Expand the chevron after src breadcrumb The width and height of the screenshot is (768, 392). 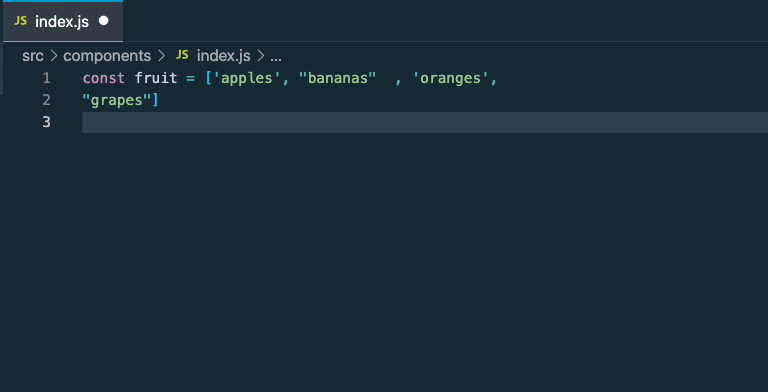(x=54, y=56)
